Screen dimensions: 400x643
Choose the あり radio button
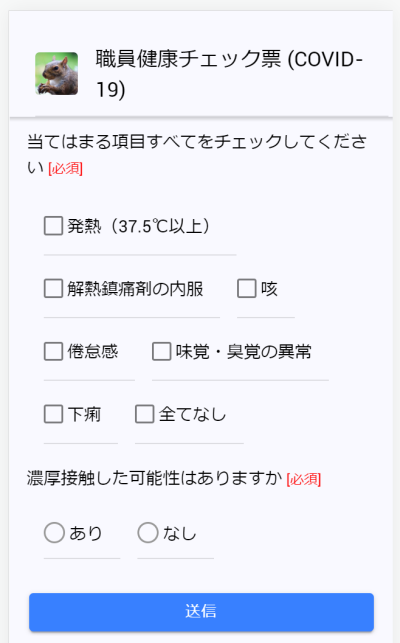click(x=54, y=533)
